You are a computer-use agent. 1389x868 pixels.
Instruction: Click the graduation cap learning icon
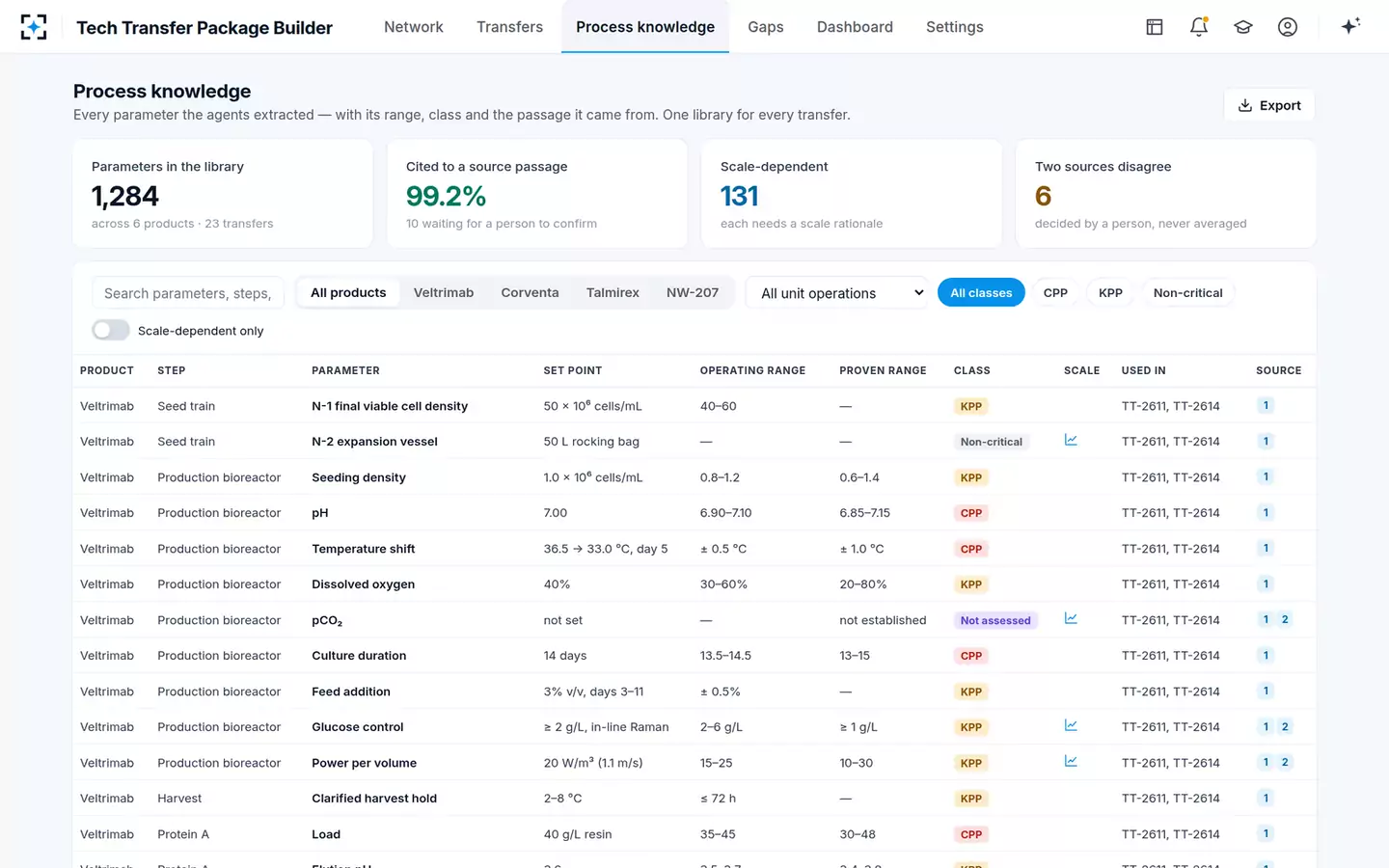tap(1243, 27)
